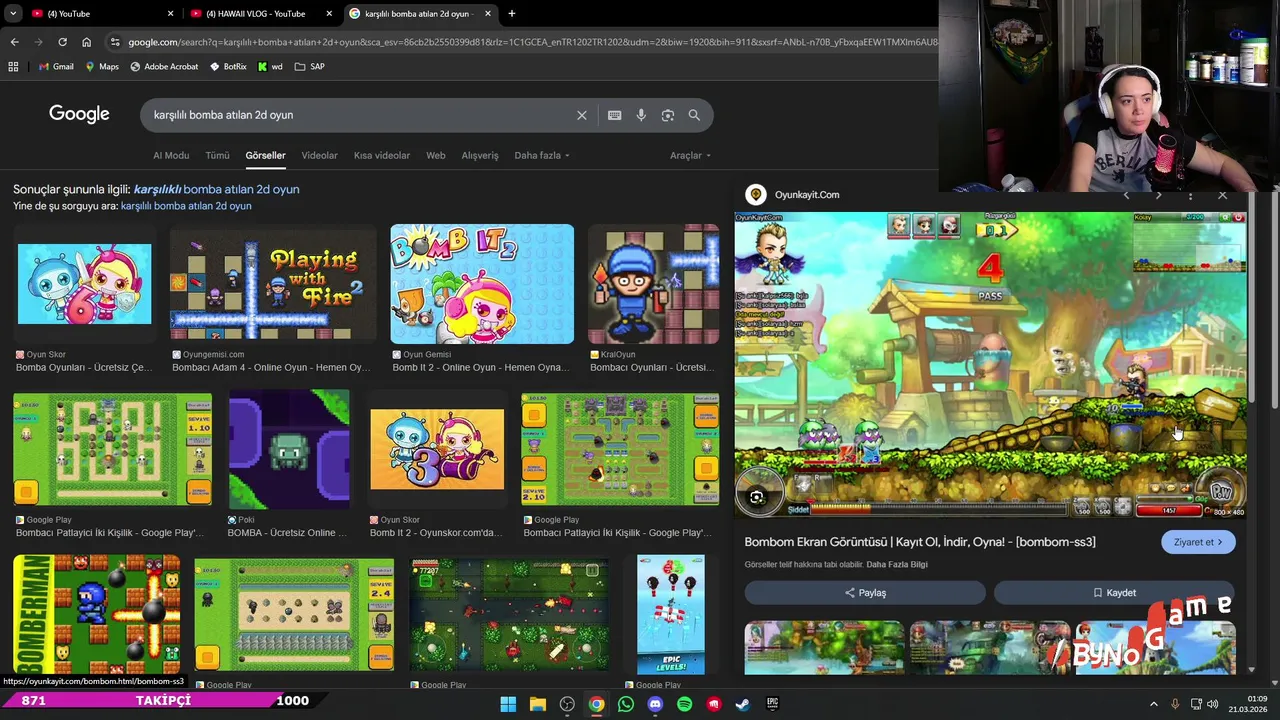The width and height of the screenshot is (1280, 720).
Task: Go to the Chrome home page icon
Action: click(86, 42)
